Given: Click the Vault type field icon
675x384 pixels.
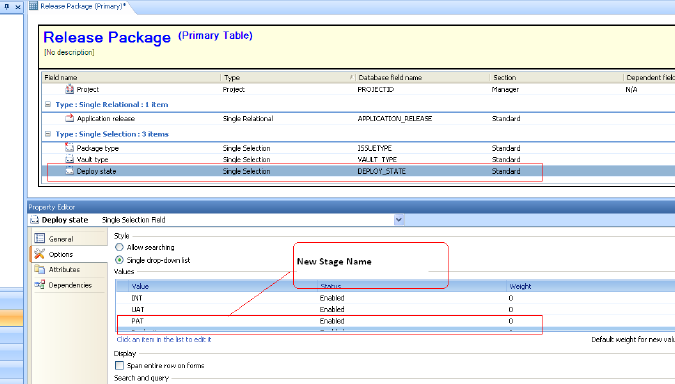Looking at the screenshot, I should pyautogui.click(x=69, y=159).
